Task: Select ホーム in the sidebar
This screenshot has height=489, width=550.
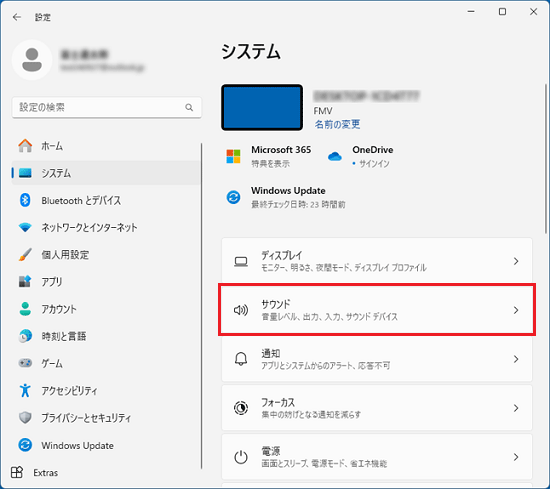Action: pyautogui.click(x=106, y=146)
